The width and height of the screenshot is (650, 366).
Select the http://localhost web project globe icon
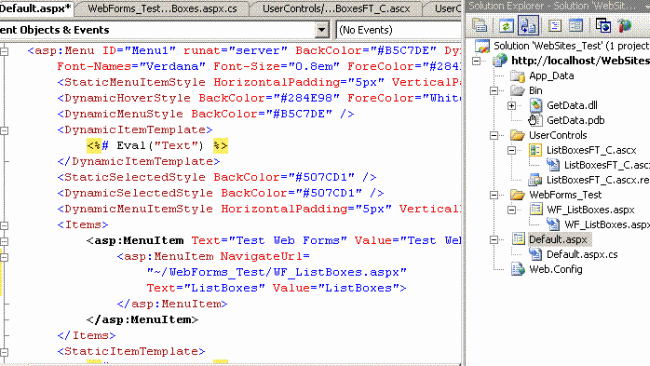500,61
